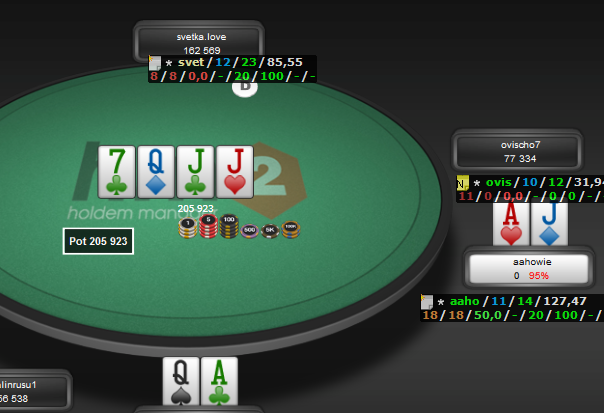Click the aahowie player name plate
This screenshot has height=413, width=604.
pyautogui.click(x=530, y=268)
